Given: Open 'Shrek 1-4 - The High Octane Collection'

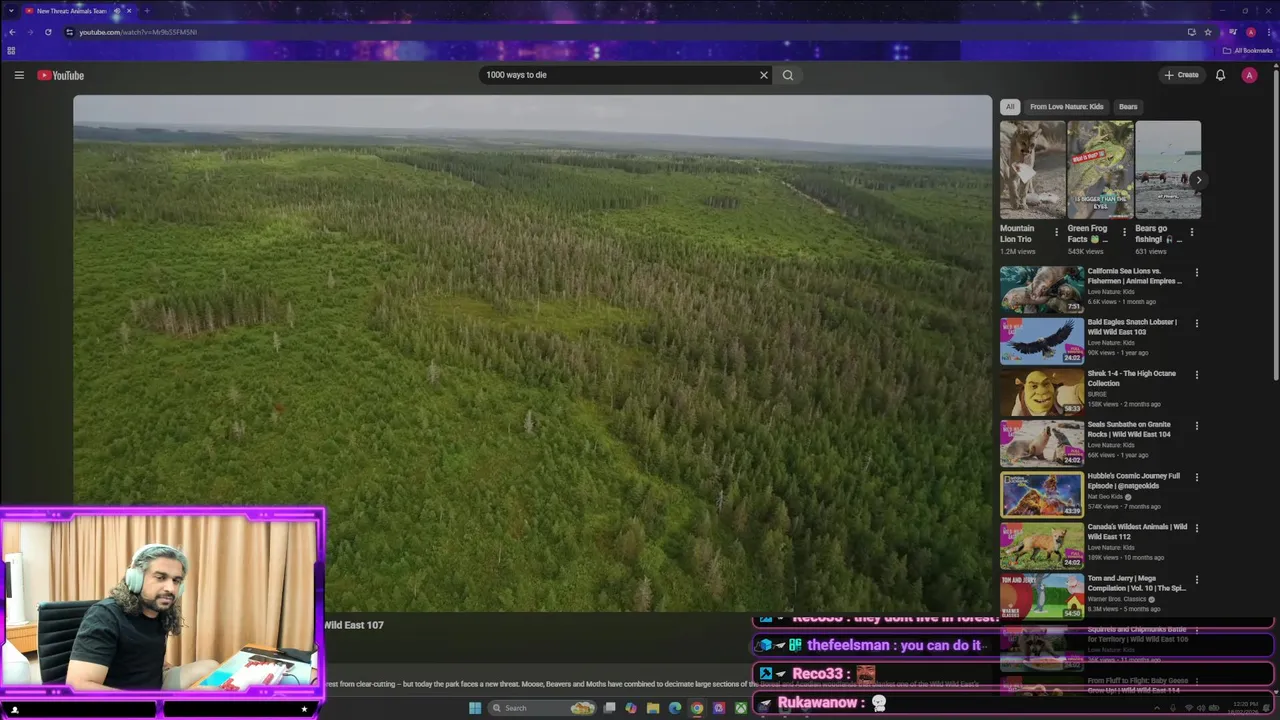Looking at the screenshot, I should coord(1132,378).
